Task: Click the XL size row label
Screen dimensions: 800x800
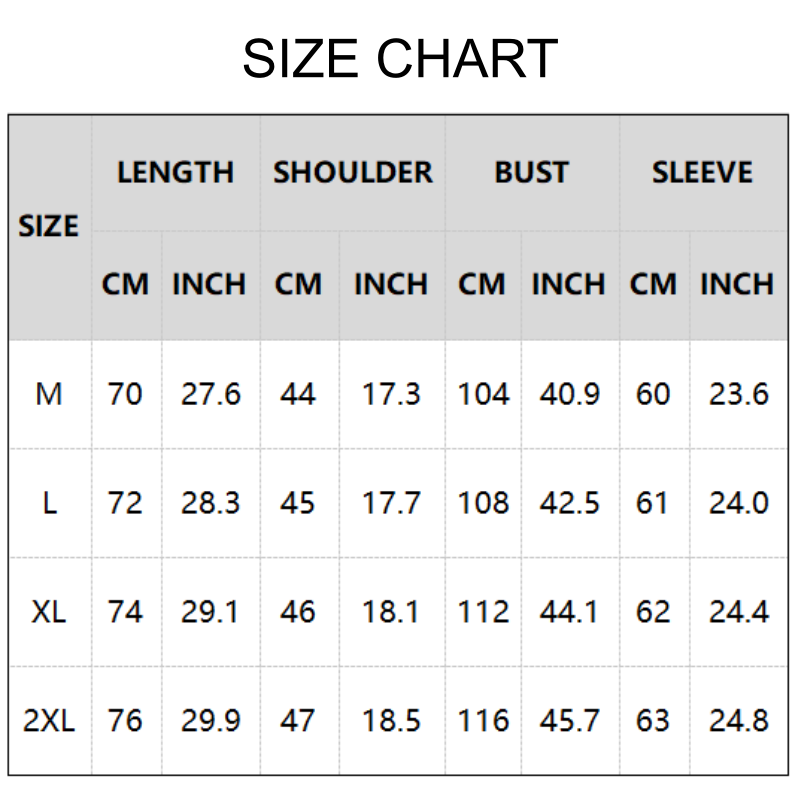Action: click(x=49, y=611)
